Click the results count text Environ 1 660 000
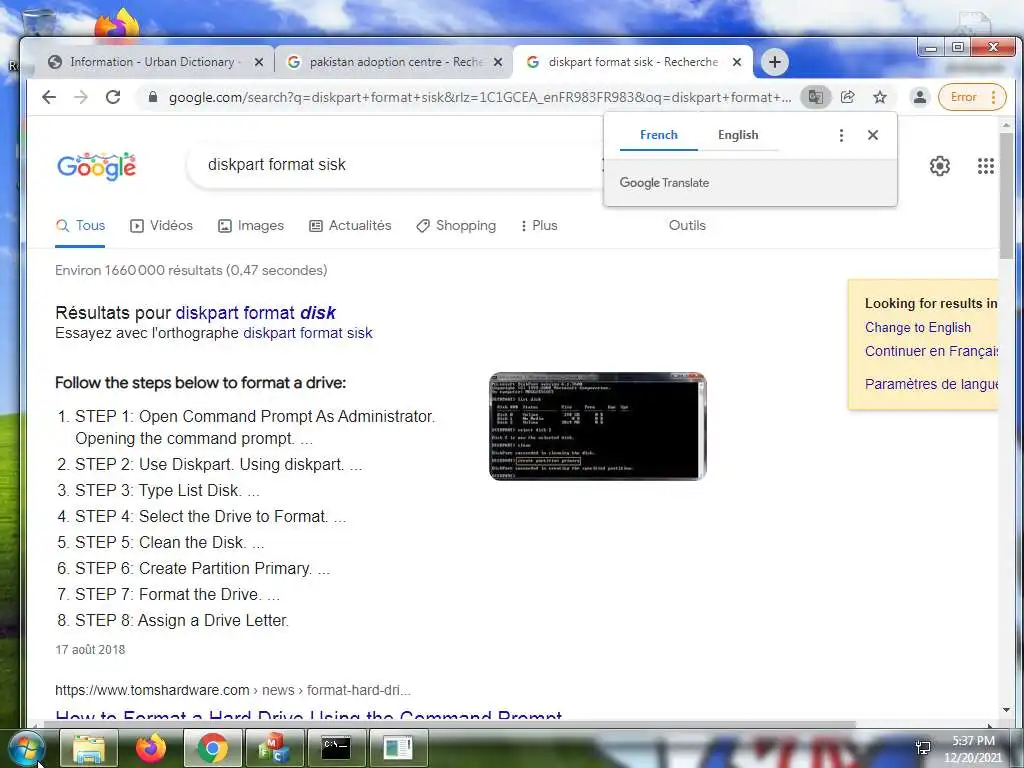1024x768 pixels. coord(191,270)
